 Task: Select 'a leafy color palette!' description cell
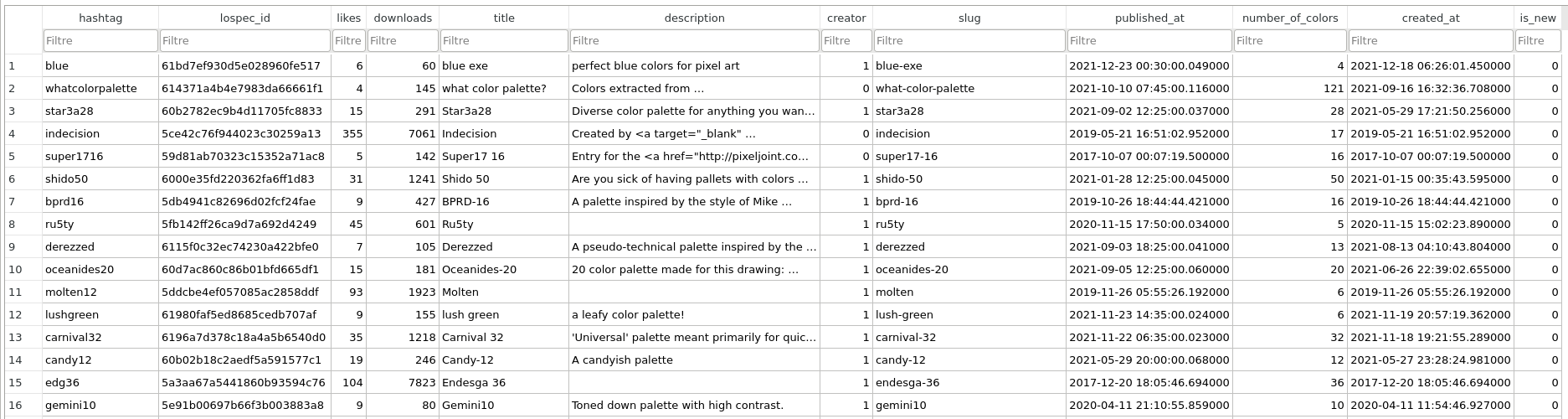695,314
